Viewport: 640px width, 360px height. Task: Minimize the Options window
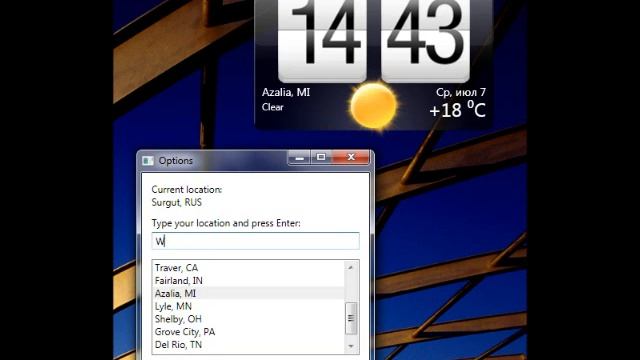[300, 158]
